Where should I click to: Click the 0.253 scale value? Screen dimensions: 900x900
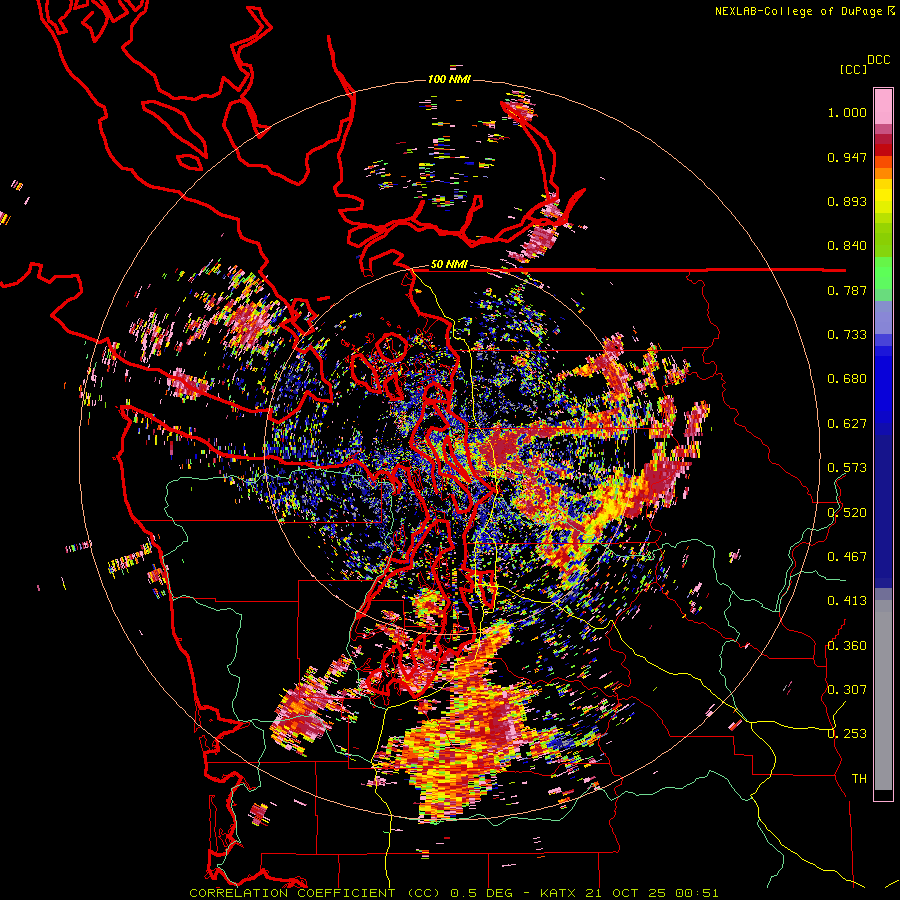point(847,734)
